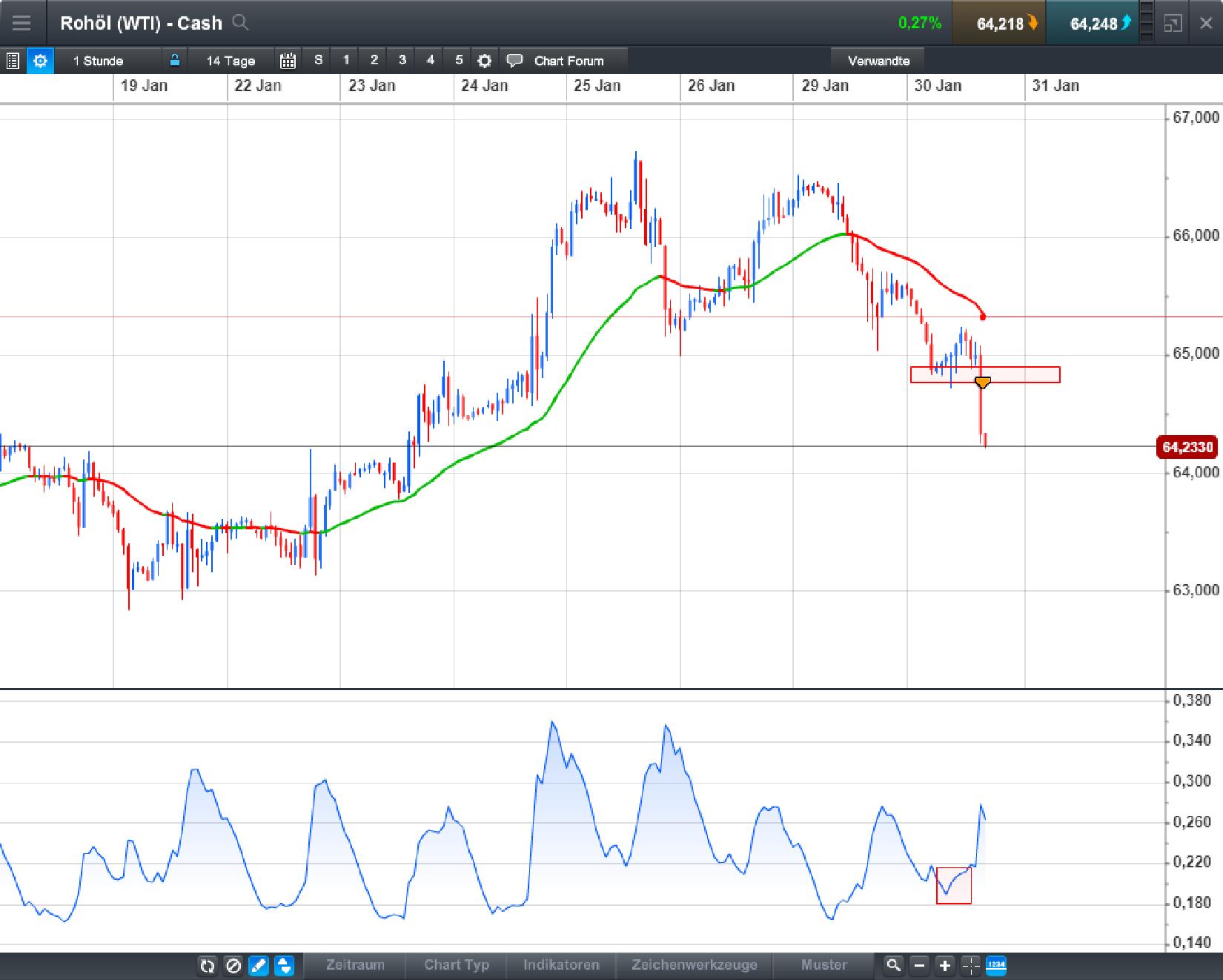Click the sell price 64,218 button

(998, 23)
